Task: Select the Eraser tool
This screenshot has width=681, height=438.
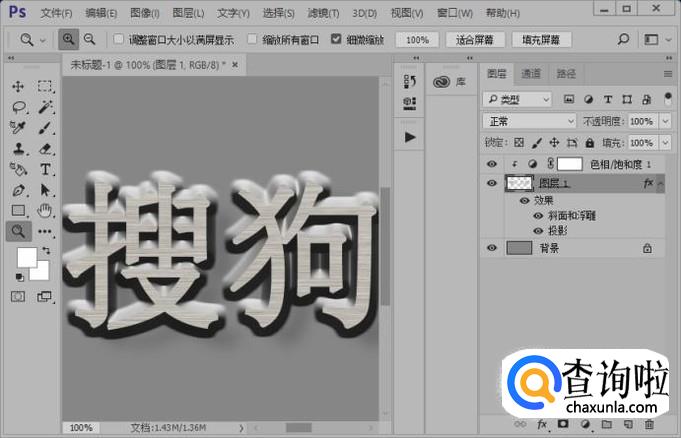Action: click(x=45, y=149)
